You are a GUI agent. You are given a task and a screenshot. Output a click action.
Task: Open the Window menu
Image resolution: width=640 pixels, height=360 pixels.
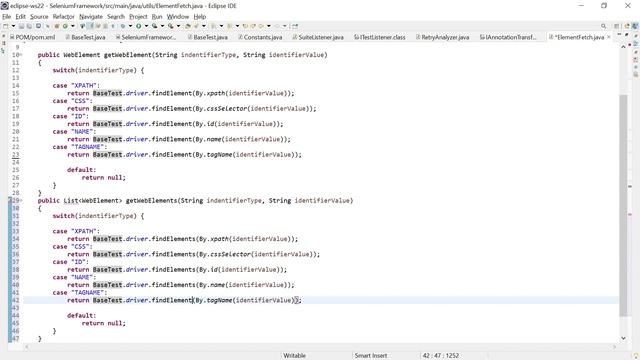178,17
